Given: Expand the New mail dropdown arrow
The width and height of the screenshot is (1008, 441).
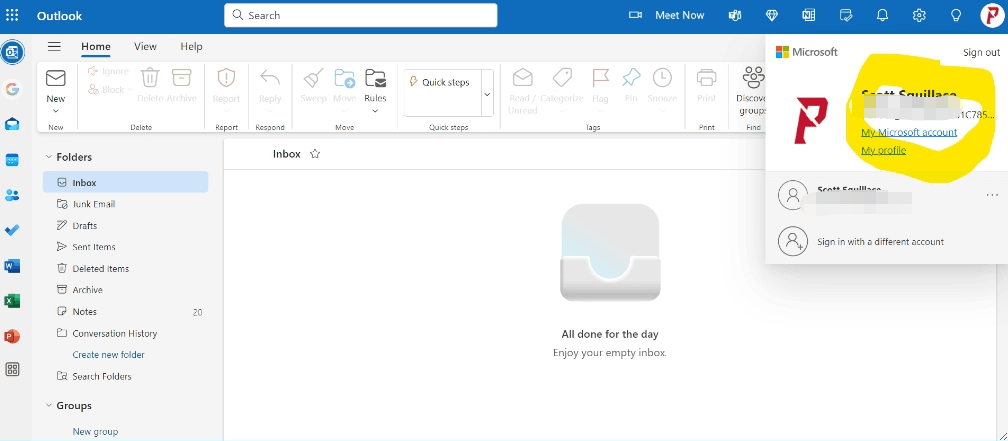Looking at the screenshot, I should coord(56,111).
